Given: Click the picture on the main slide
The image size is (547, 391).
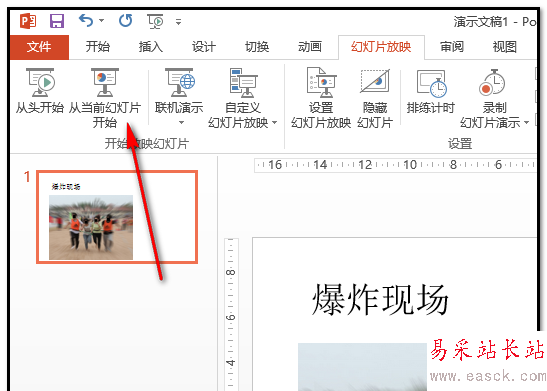Looking at the screenshot, I should (x=362, y=367).
